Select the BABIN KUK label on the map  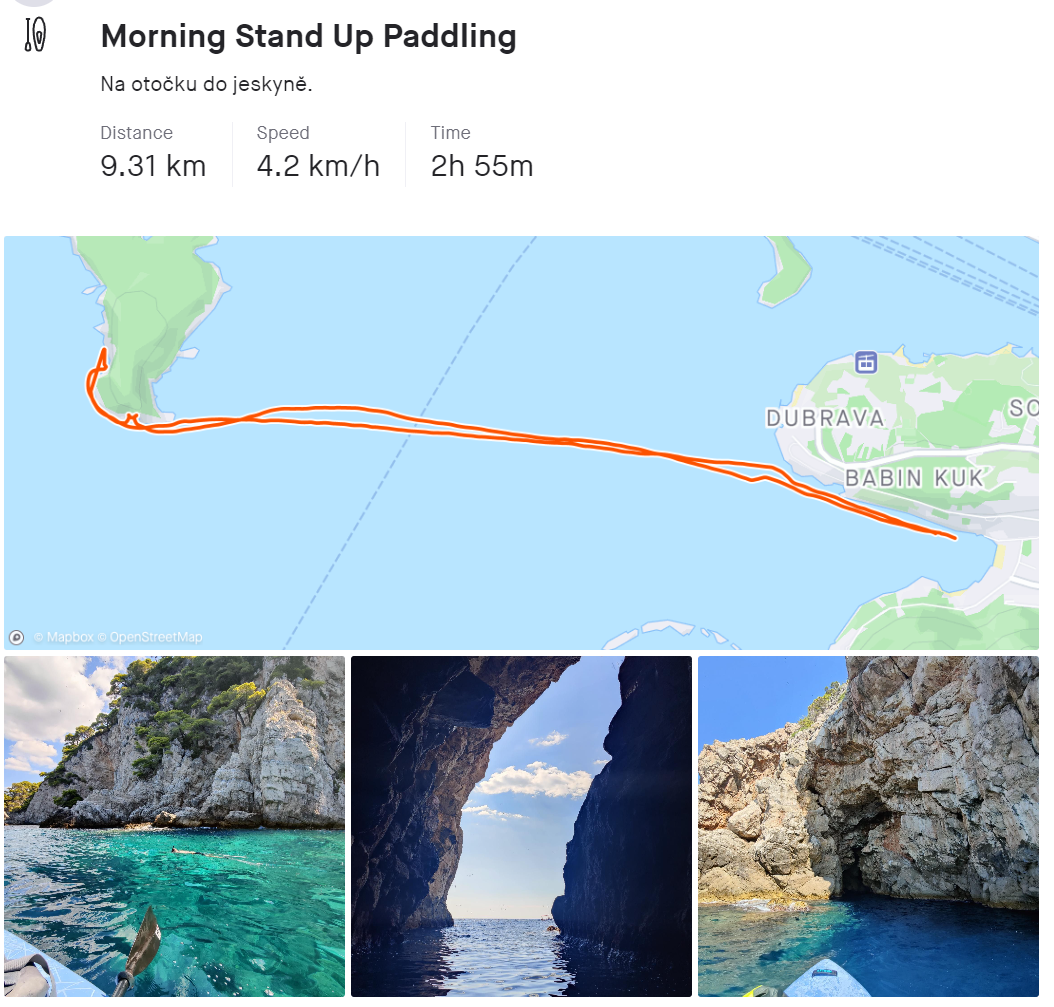point(914,478)
